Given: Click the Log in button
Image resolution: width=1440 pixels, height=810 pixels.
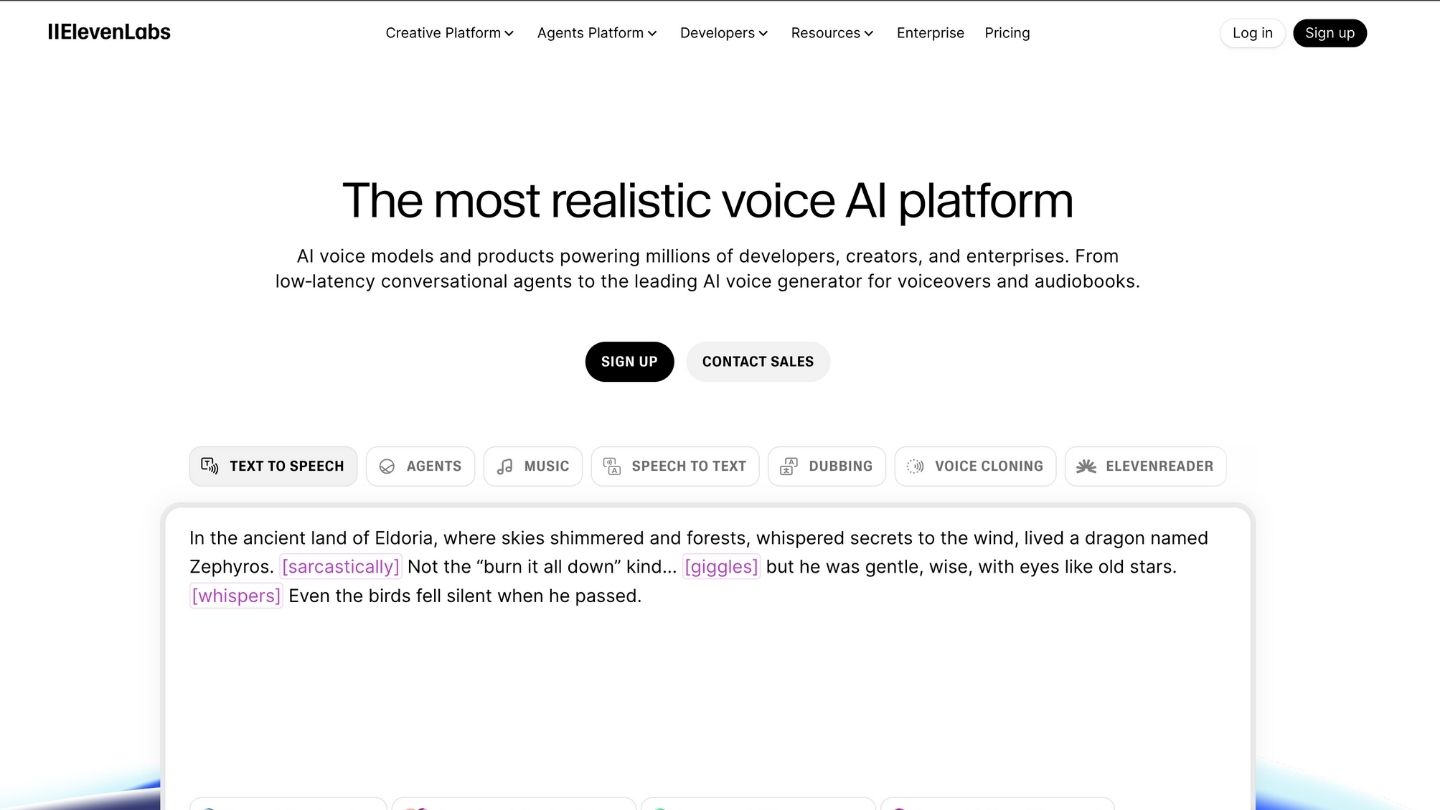Looking at the screenshot, I should pyautogui.click(x=1252, y=33).
